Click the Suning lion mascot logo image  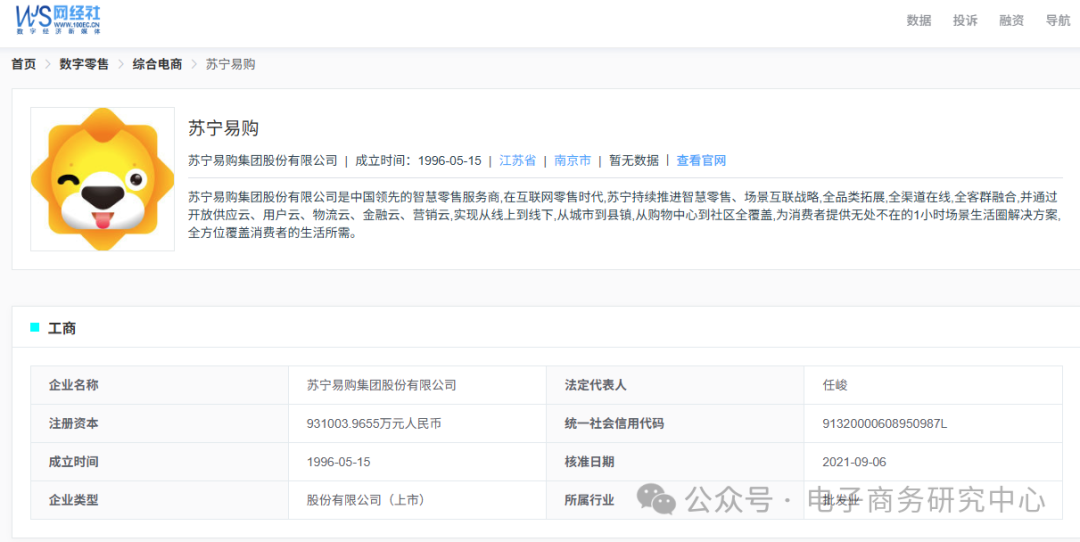tap(103, 179)
